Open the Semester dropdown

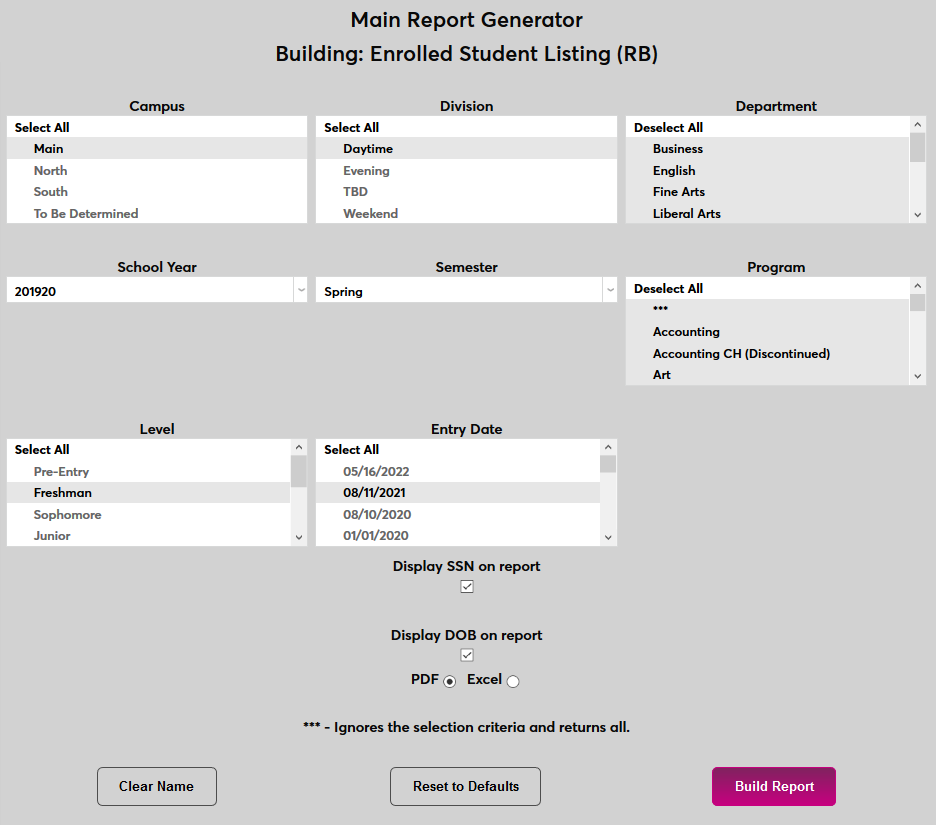(610, 288)
